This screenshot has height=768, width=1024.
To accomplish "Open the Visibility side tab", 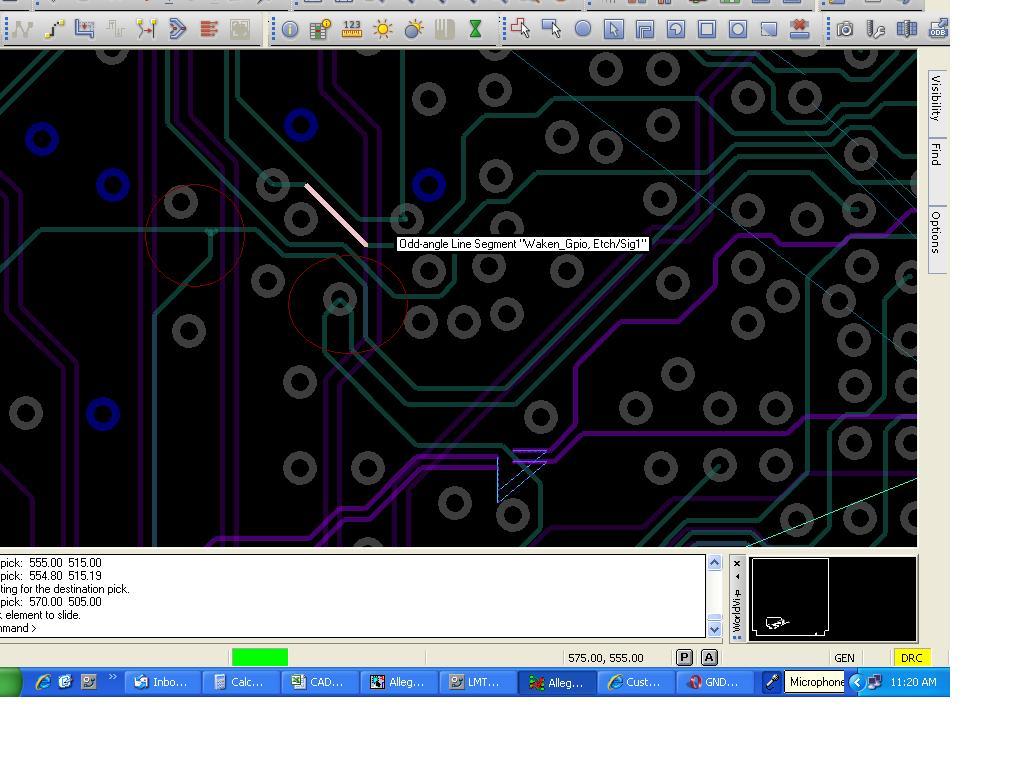I will (936, 97).
